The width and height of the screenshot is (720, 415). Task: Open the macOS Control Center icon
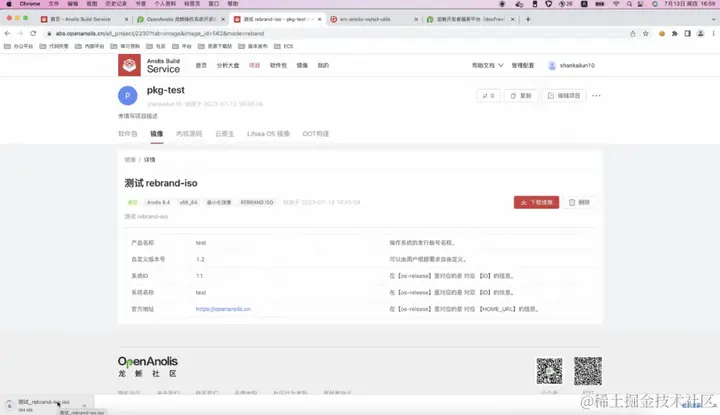coord(641,4)
